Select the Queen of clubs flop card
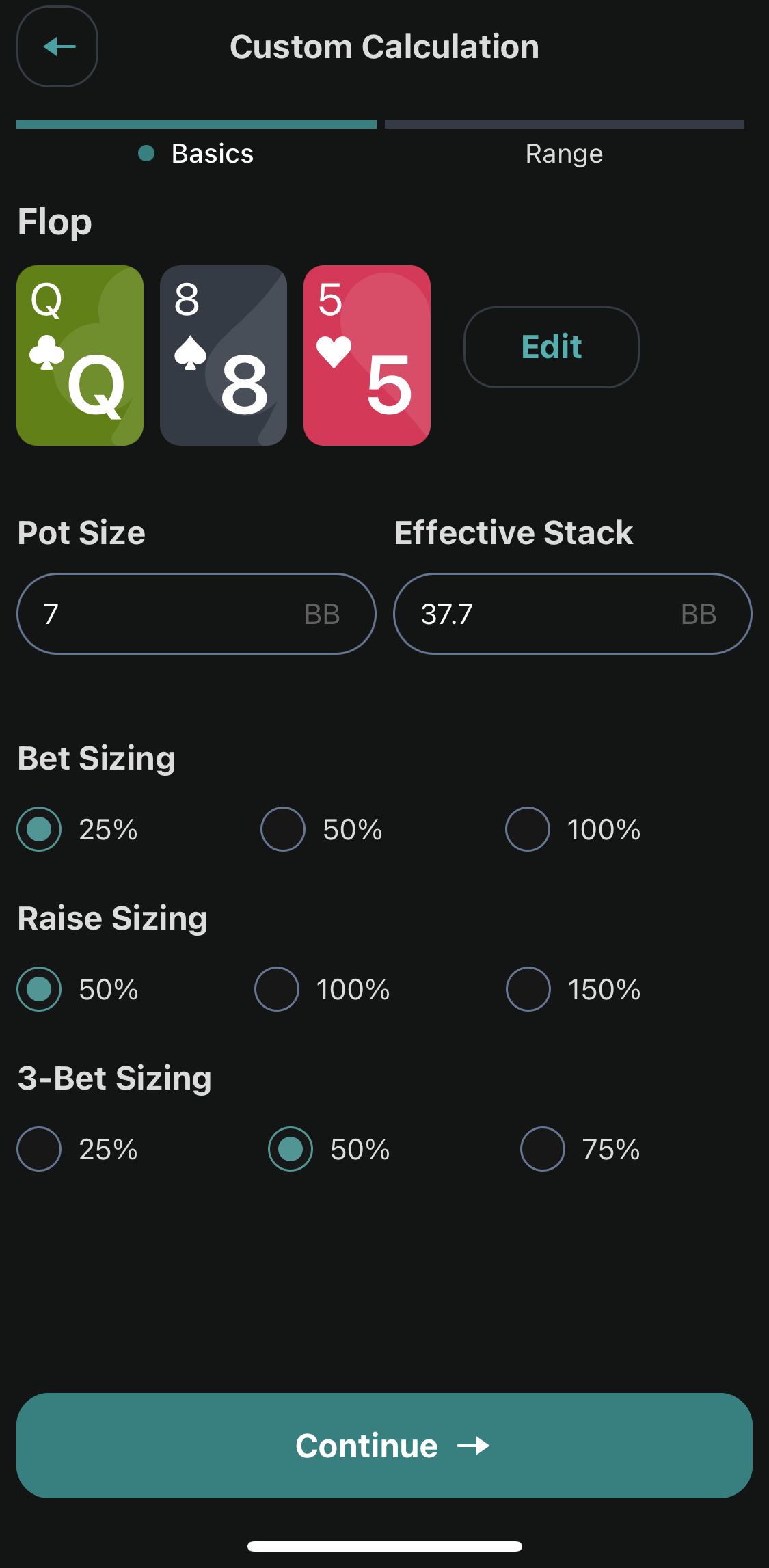Image resolution: width=769 pixels, height=1568 pixels. coord(80,355)
